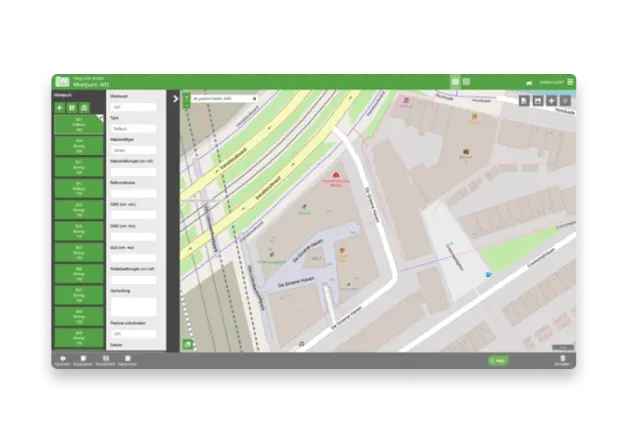628x443 pixels.
Task: Click the locate-me map tool button
Action: (x=565, y=101)
